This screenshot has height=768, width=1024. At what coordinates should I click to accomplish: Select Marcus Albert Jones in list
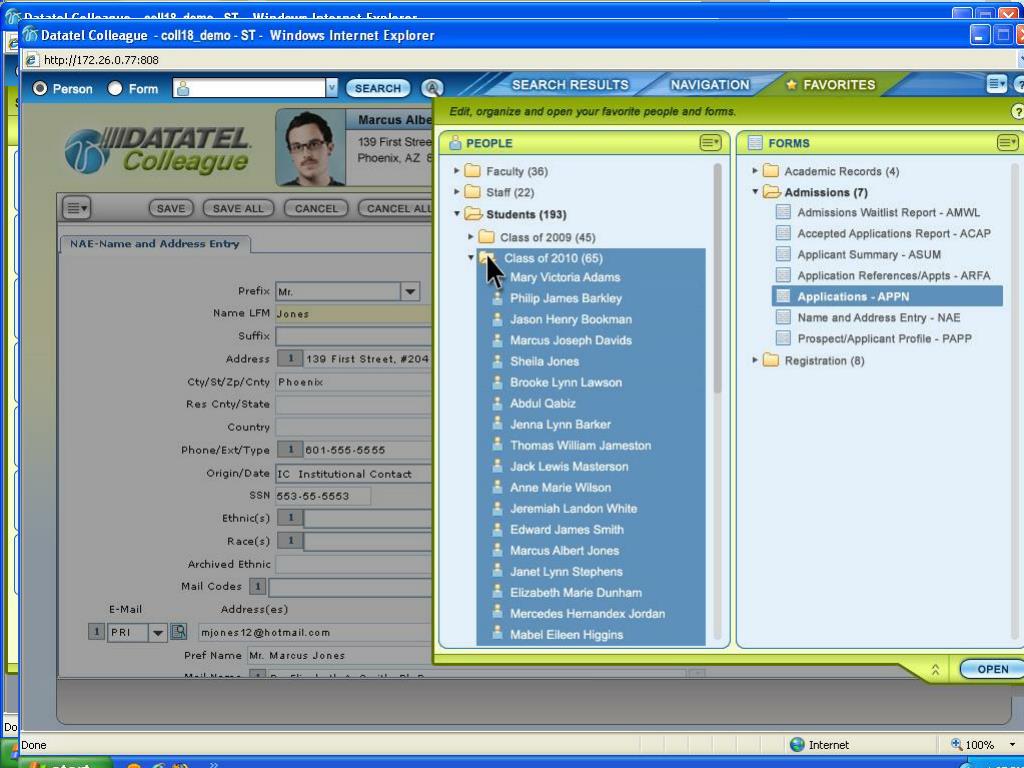coord(564,551)
